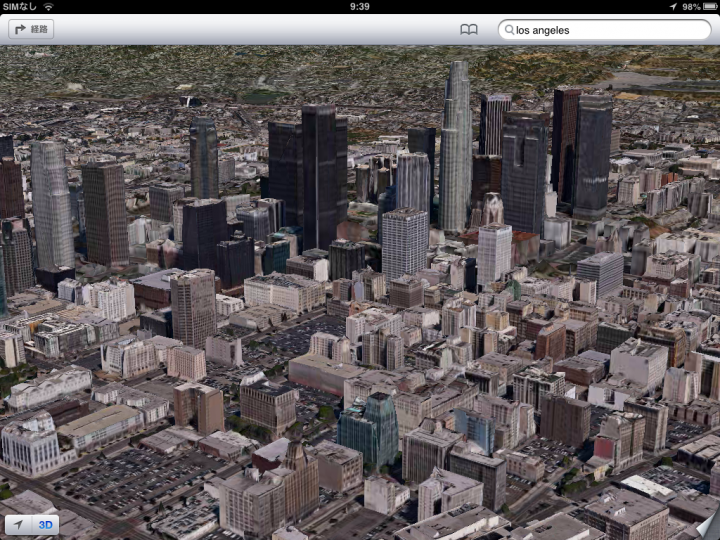Open the directions (経路) button

(x=31, y=29)
